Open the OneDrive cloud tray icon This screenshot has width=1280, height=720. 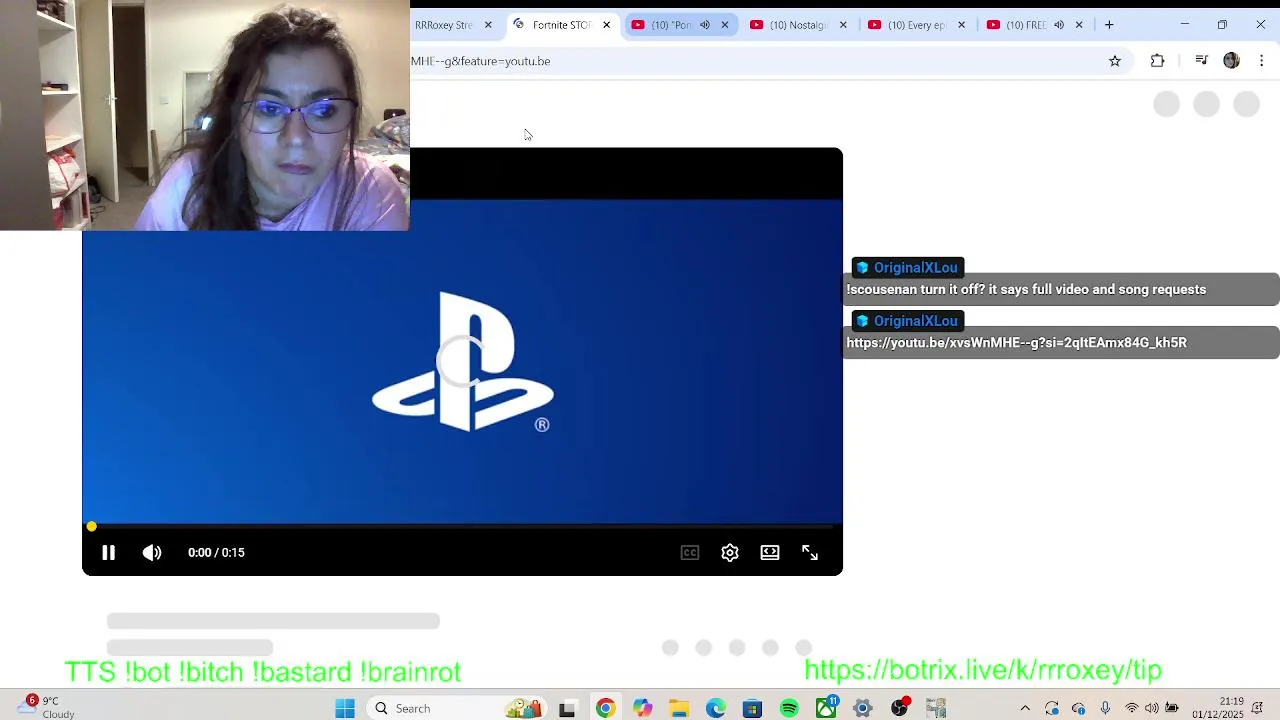[1079, 708]
